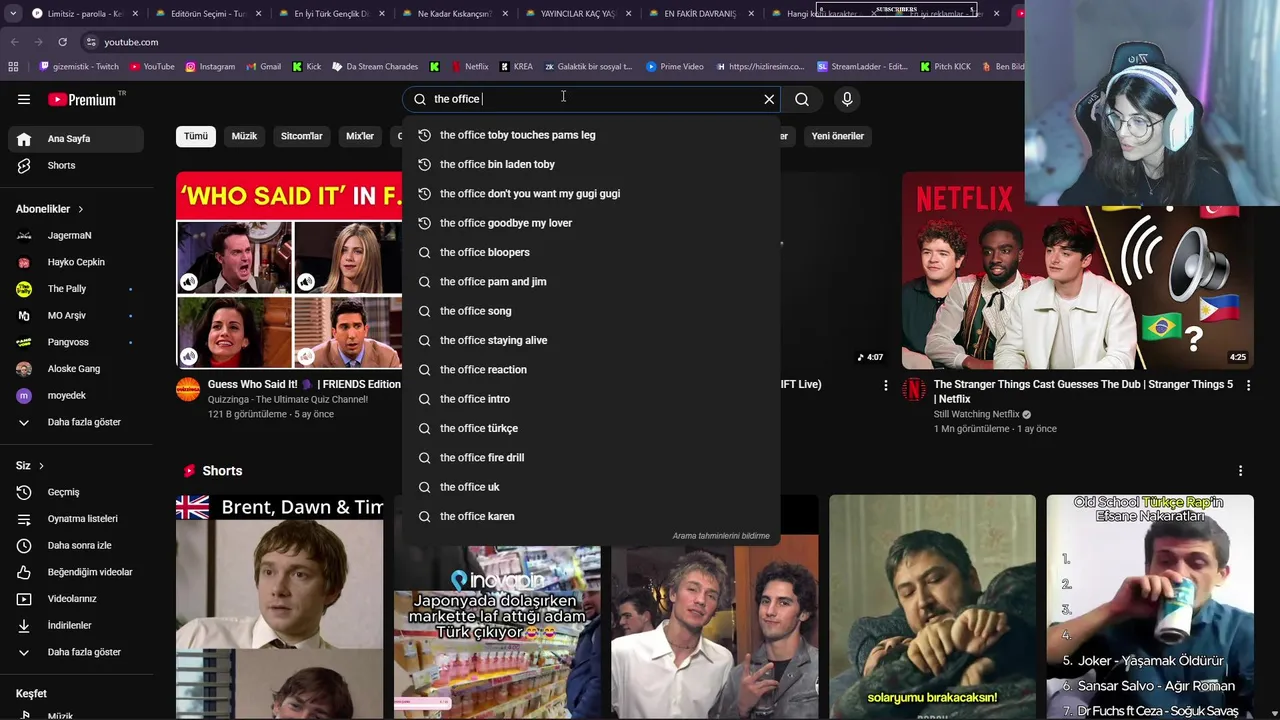Open Beğendiğim videolar liked videos
This screenshot has height=720, width=1280.
pyautogui.click(x=76, y=572)
